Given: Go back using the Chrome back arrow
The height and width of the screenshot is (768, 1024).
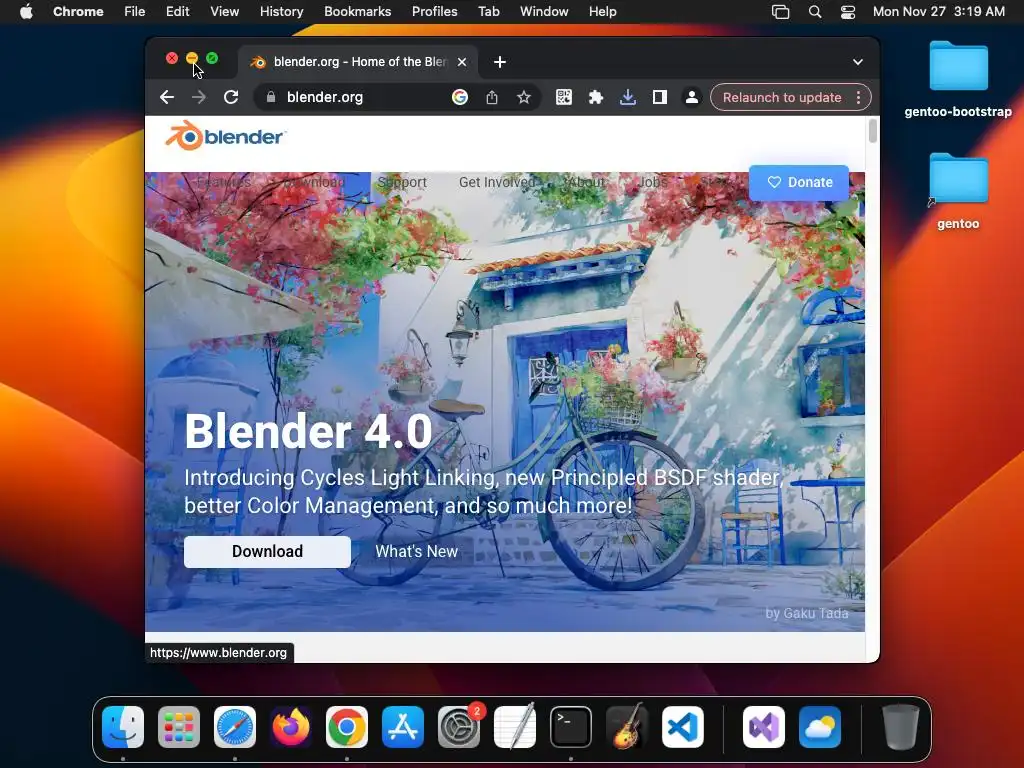Looking at the screenshot, I should pos(167,97).
